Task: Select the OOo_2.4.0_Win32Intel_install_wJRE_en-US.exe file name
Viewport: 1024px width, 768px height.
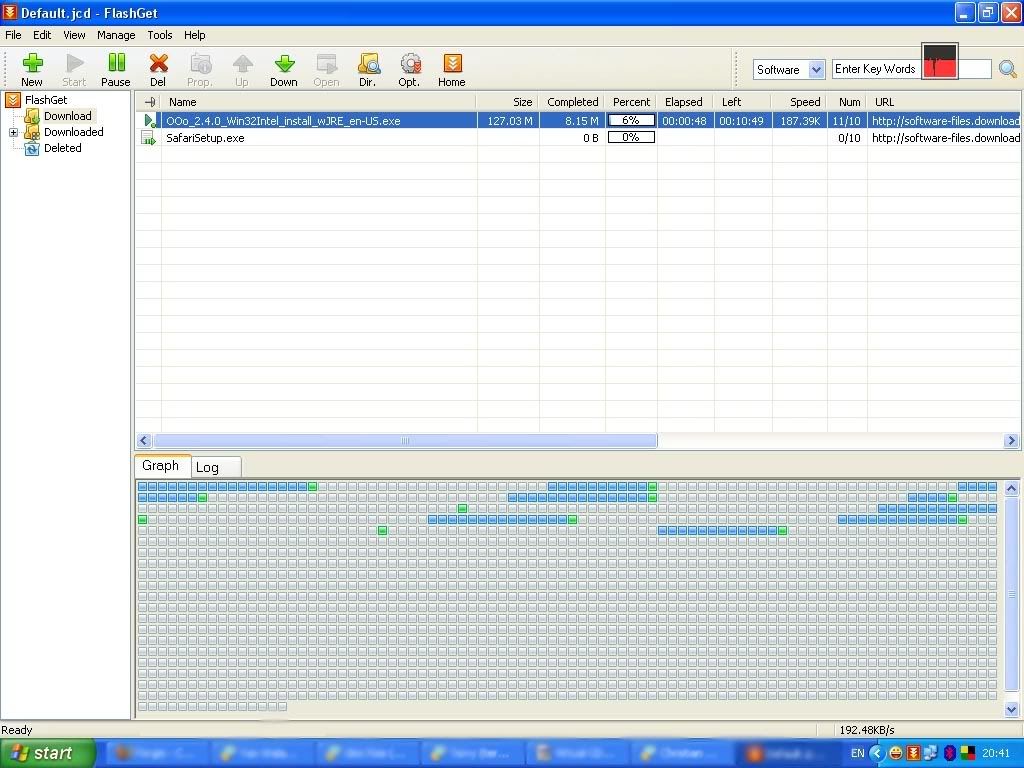Action: click(283, 121)
